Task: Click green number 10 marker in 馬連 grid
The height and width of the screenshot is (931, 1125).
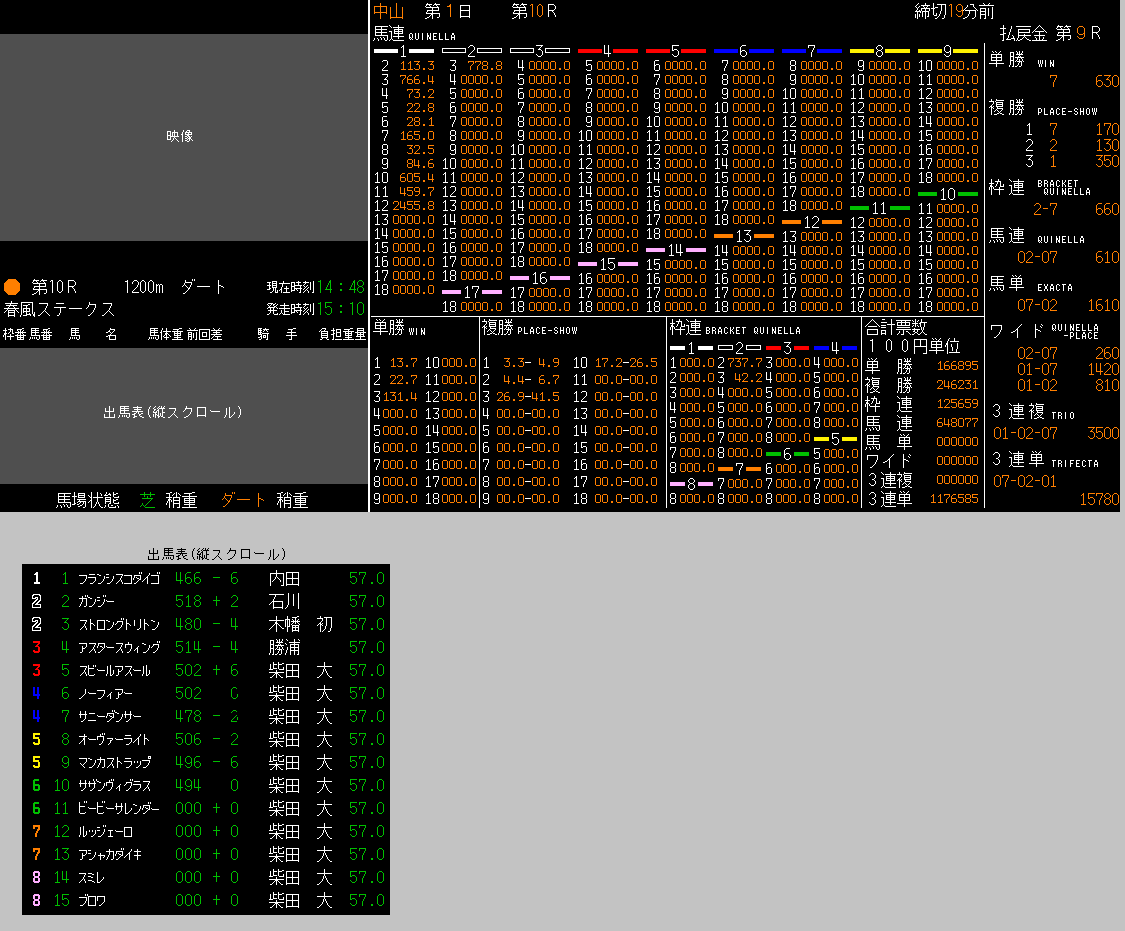Action: (x=946, y=193)
